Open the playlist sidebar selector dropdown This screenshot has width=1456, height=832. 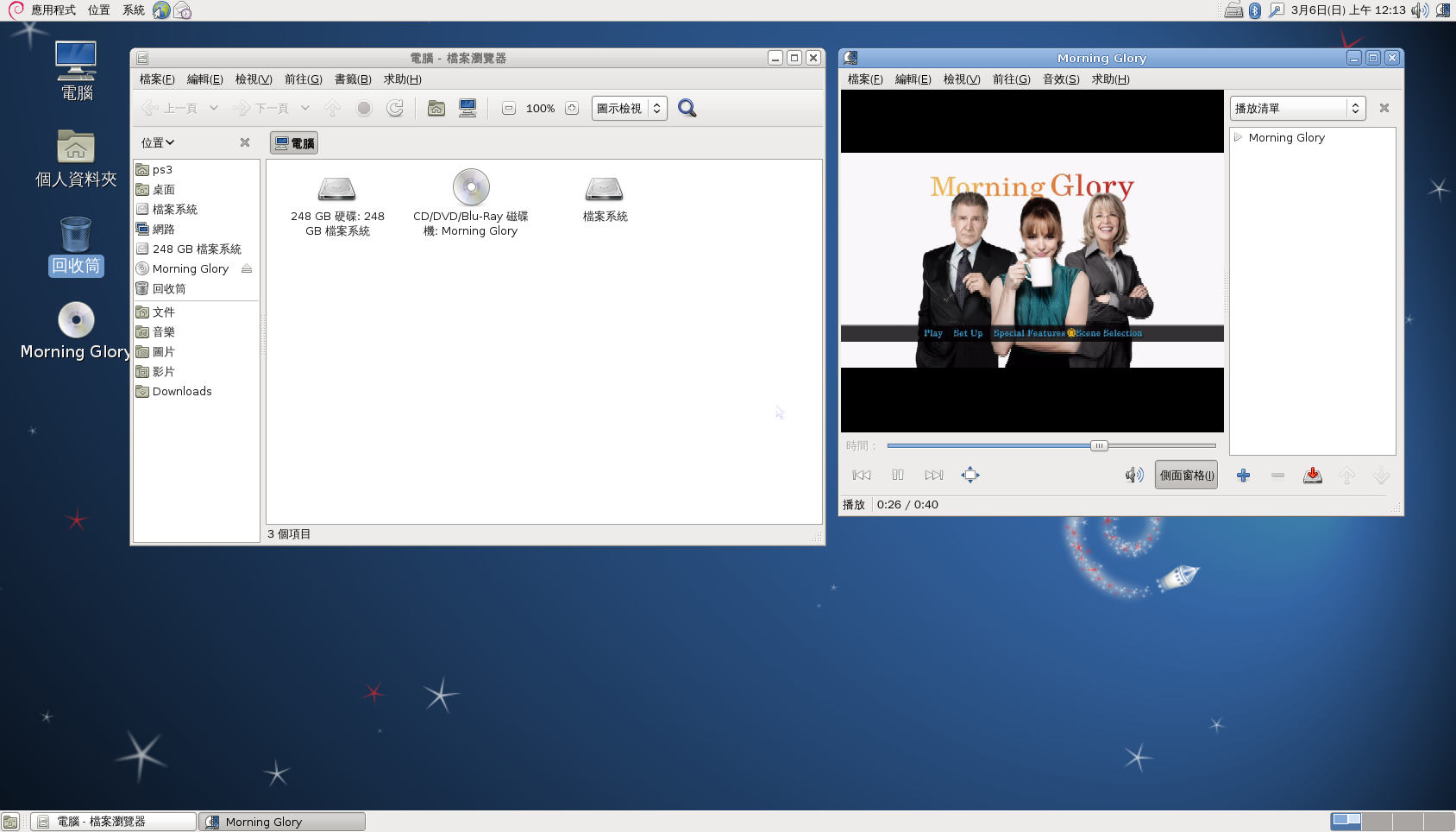pos(1297,108)
